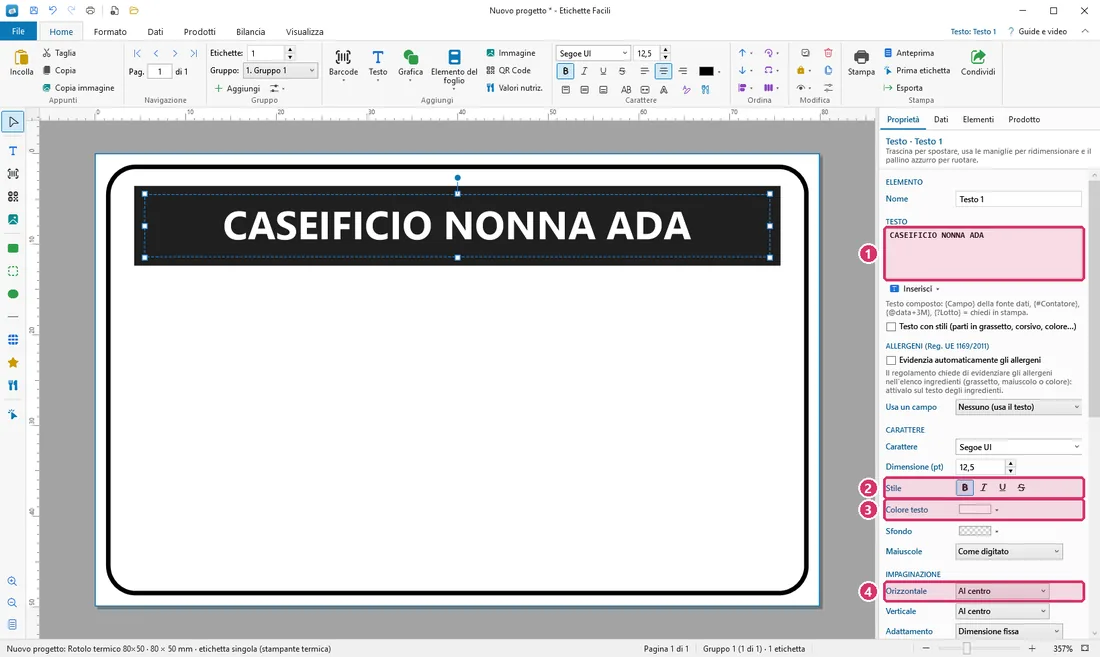Click the Sfondo background swatch
The height and width of the screenshot is (657, 1100).
click(975, 531)
